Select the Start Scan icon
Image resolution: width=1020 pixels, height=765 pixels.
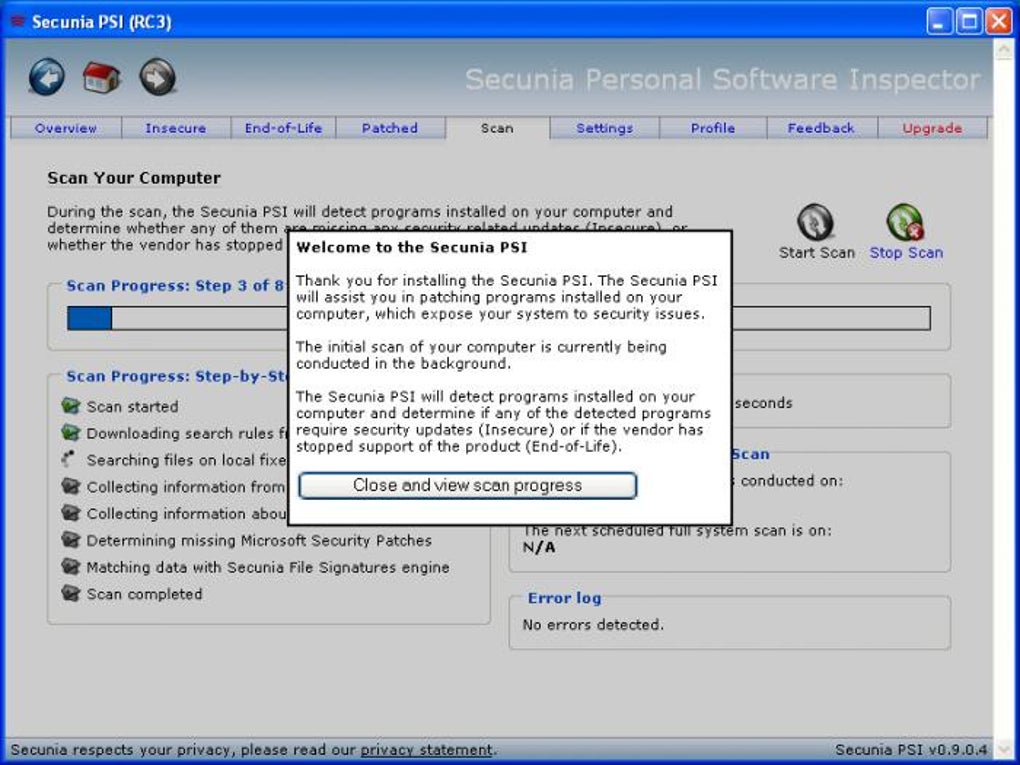pos(814,222)
